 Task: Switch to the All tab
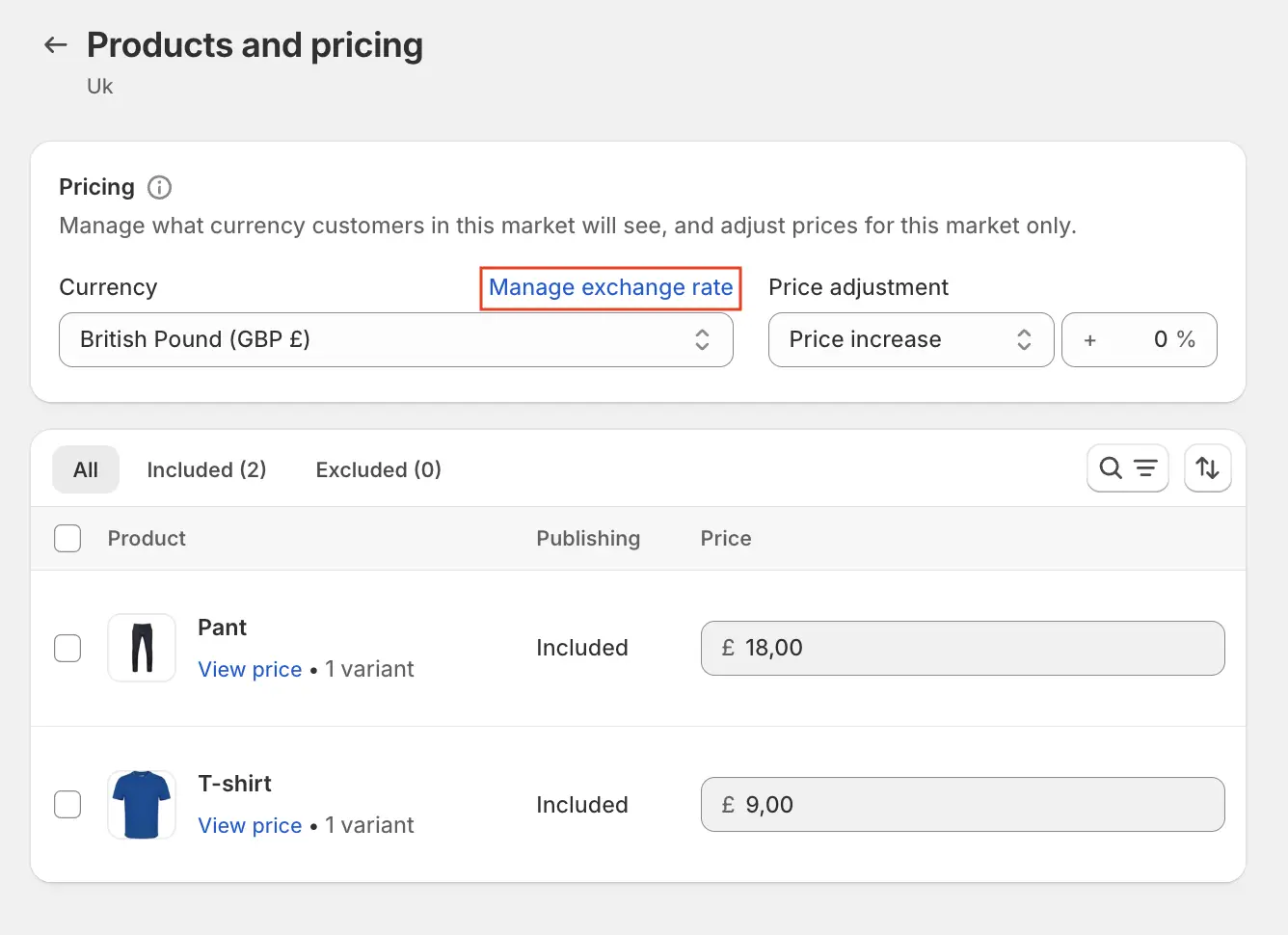(x=86, y=469)
